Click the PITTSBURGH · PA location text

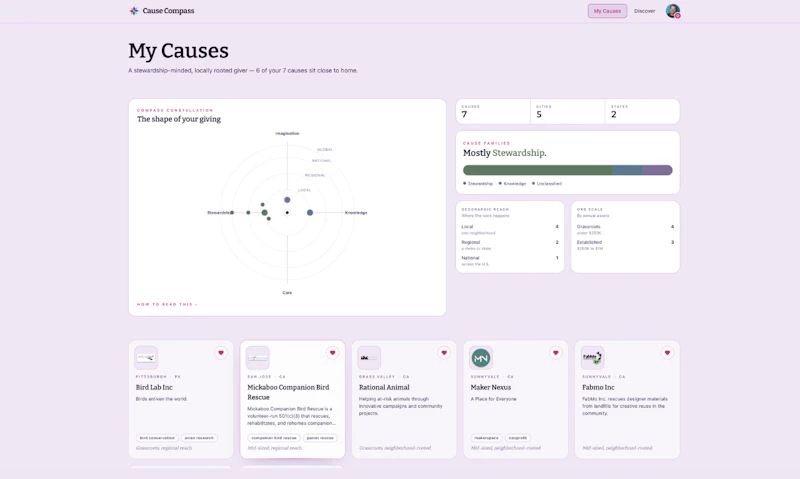point(158,376)
